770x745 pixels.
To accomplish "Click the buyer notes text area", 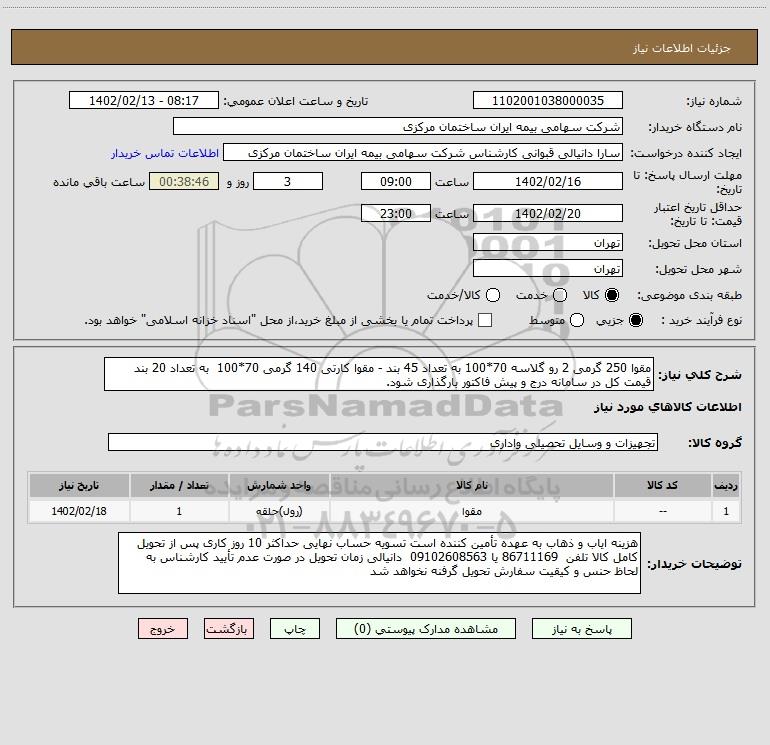I will pyautogui.click(x=380, y=563).
